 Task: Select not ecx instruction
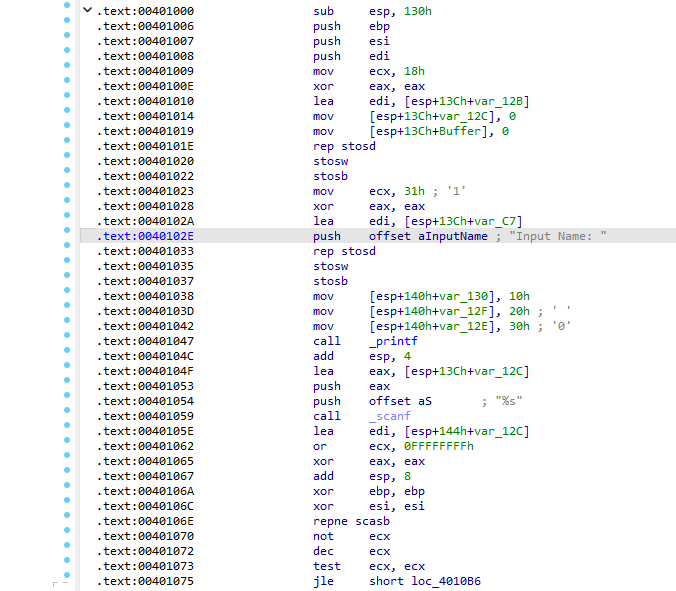[x=351, y=536]
